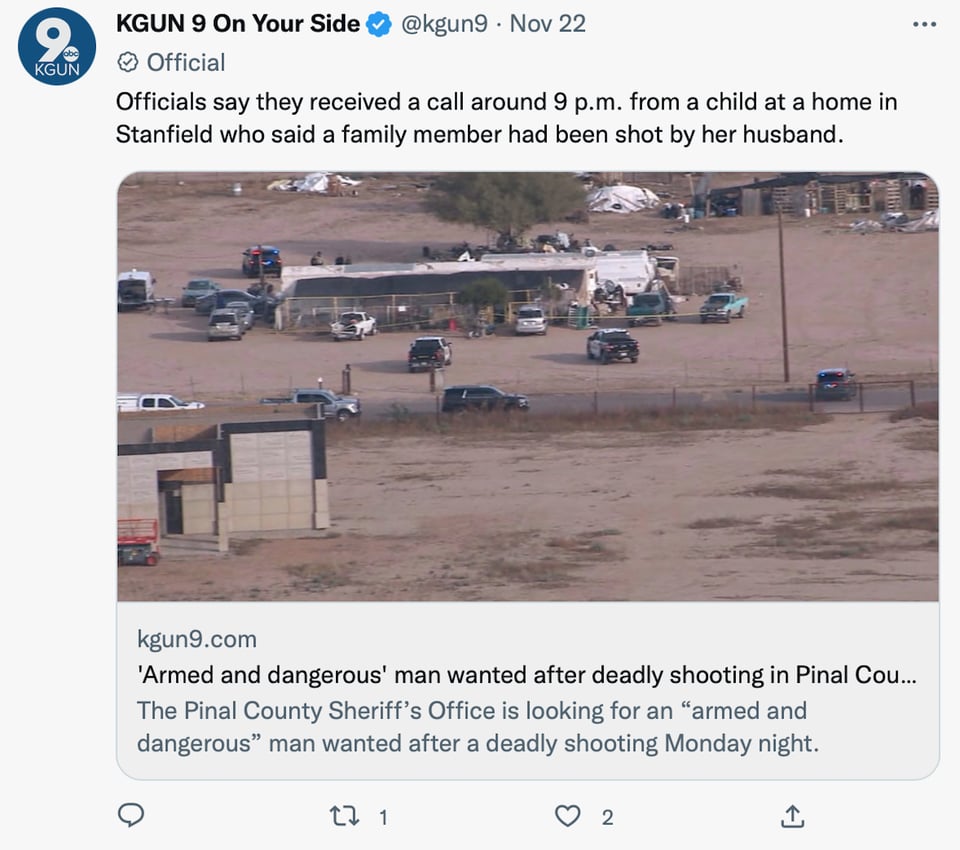Open the kgun9.com domain link
This screenshot has height=850, width=960.
pyautogui.click(x=197, y=639)
